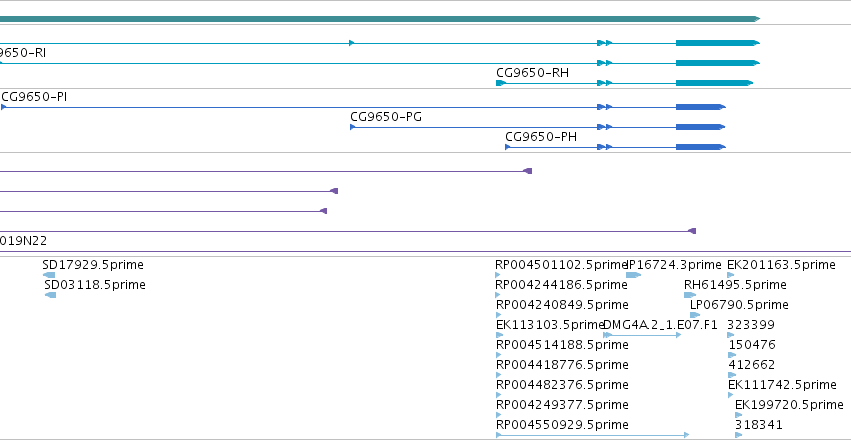
Task: Click the RP004482376.5prime label
Action: (562, 385)
